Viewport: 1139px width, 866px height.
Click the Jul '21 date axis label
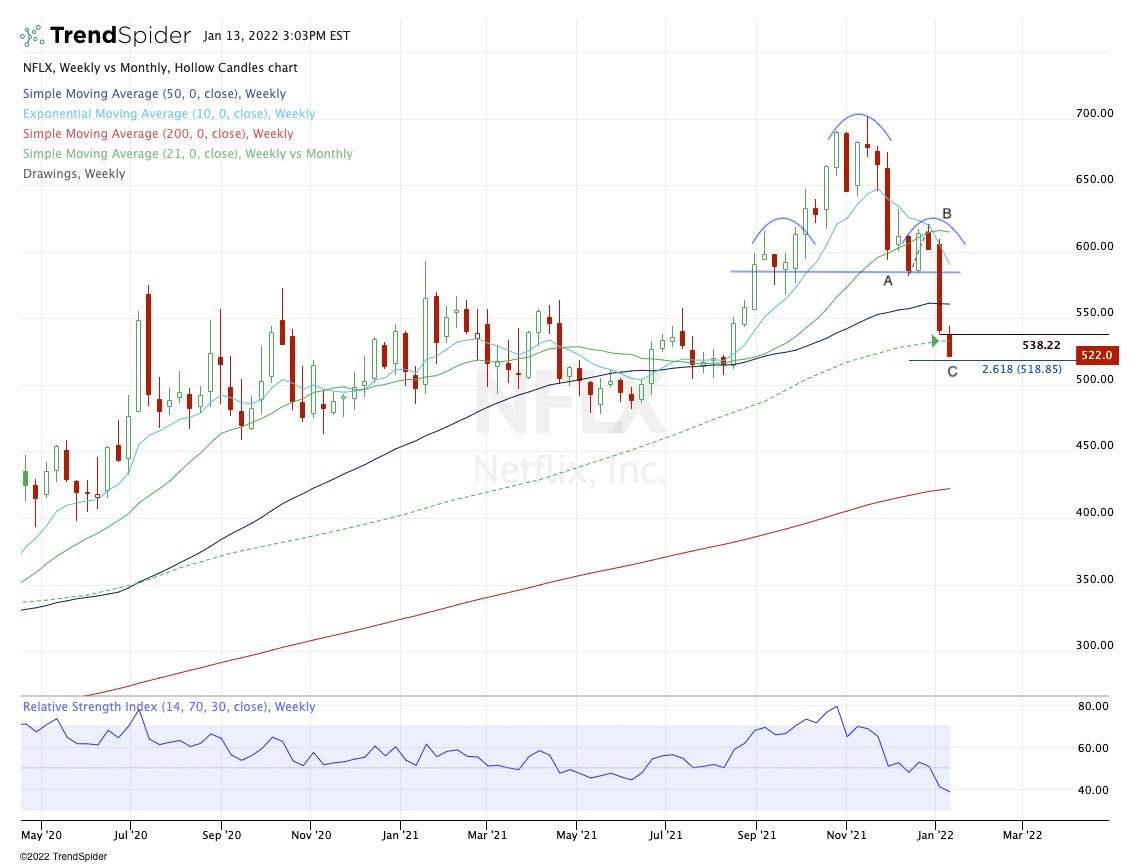(x=665, y=835)
